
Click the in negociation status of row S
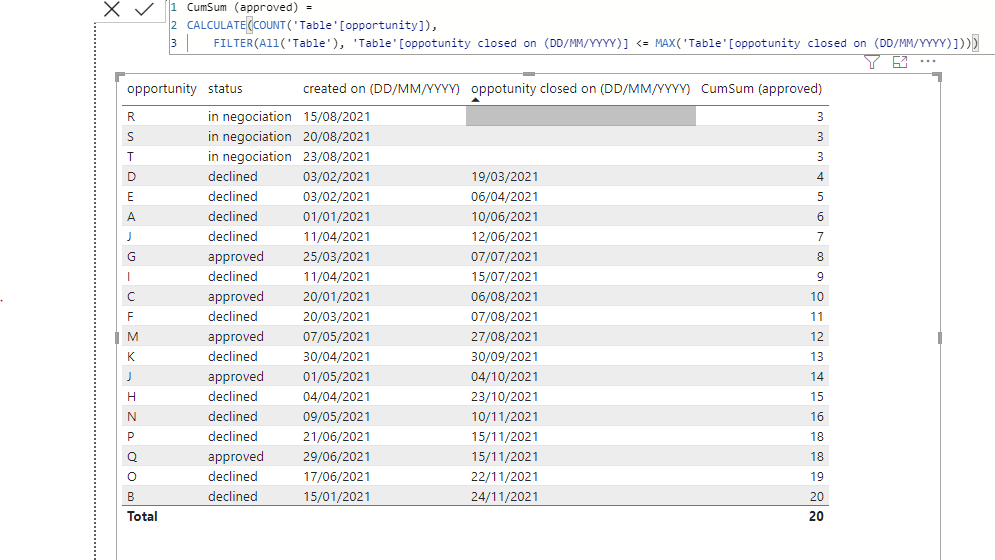250,137
